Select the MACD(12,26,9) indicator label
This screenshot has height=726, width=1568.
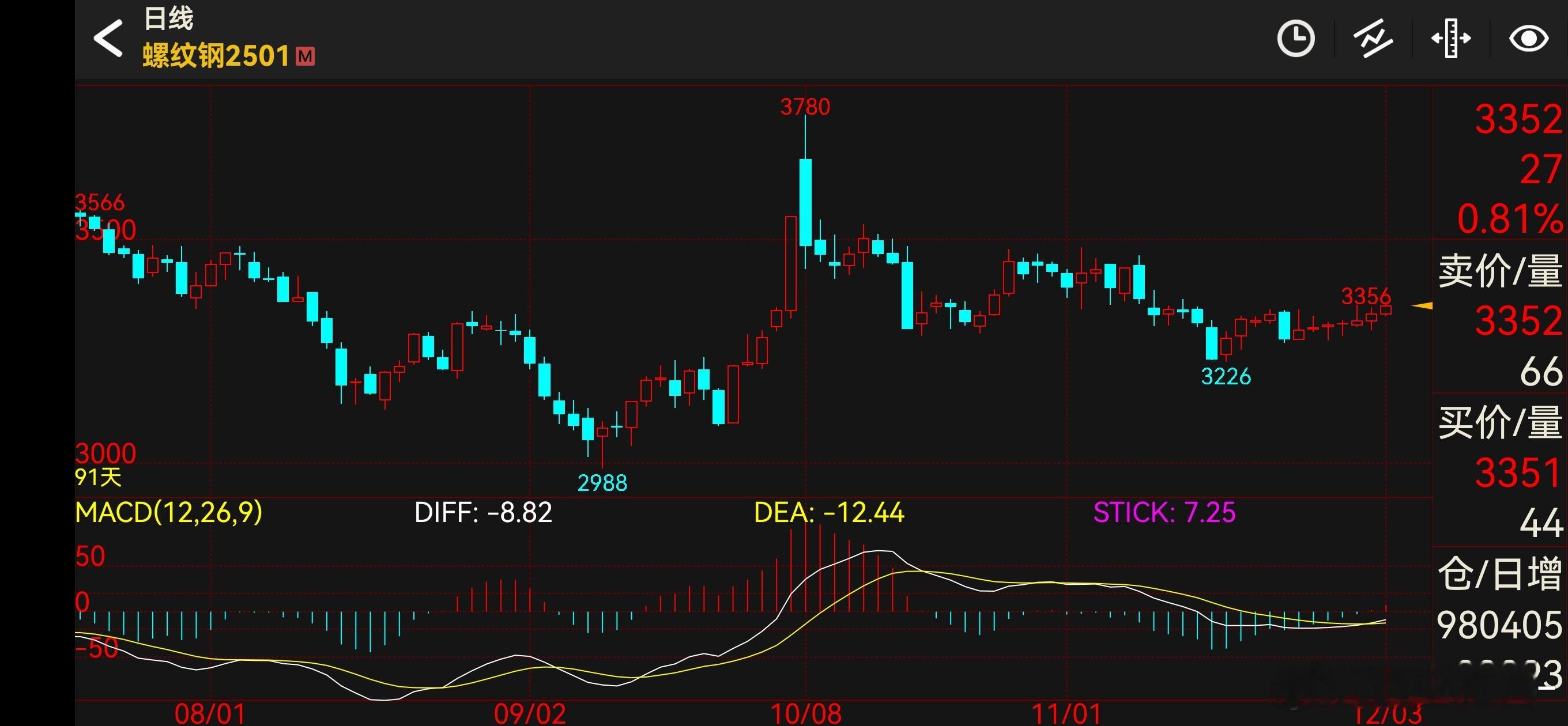pyautogui.click(x=168, y=512)
